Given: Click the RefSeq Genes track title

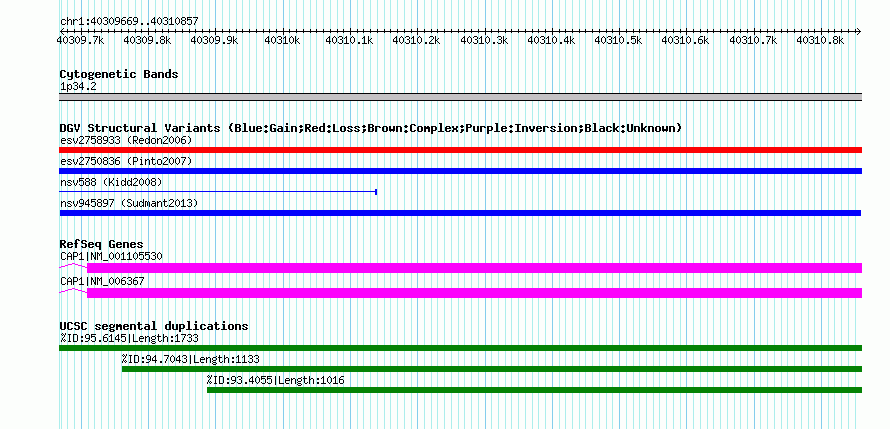Looking at the screenshot, I should coord(101,245).
